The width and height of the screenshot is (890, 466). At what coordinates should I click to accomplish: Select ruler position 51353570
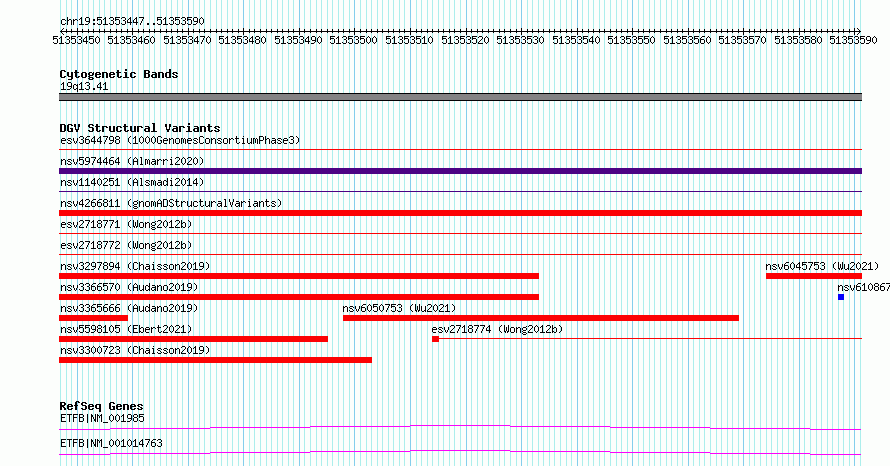click(742, 40)
